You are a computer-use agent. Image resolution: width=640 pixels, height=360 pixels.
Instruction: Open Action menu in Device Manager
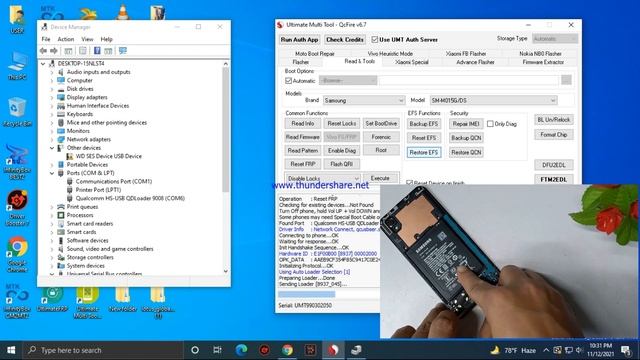(x=66, y=39)
